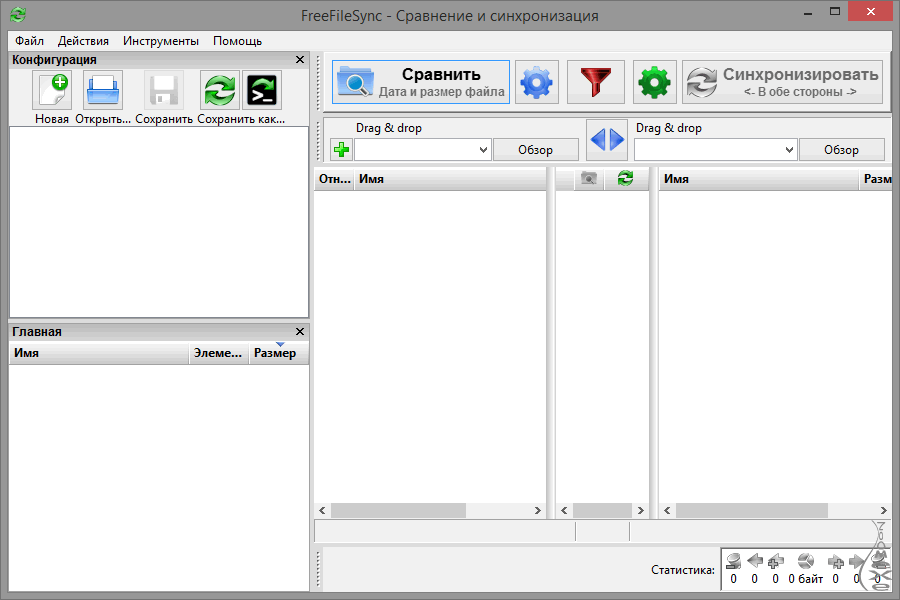The height and width of the screenshot is (600, 900).
Task: Click the middle grid scrollbar right arrow
Action: [641, 510]
